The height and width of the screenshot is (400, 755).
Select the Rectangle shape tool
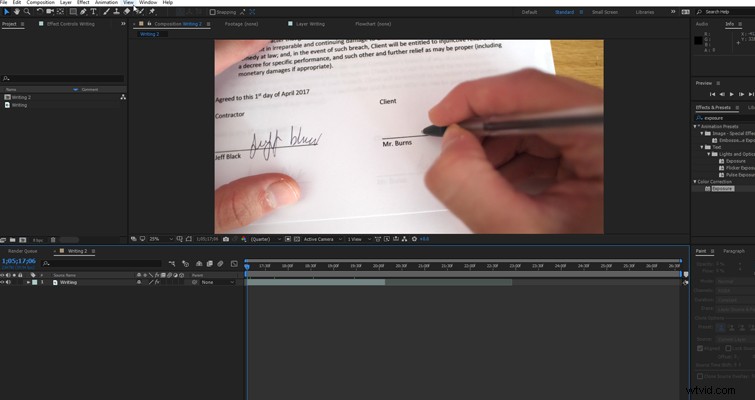pos(73,12)
